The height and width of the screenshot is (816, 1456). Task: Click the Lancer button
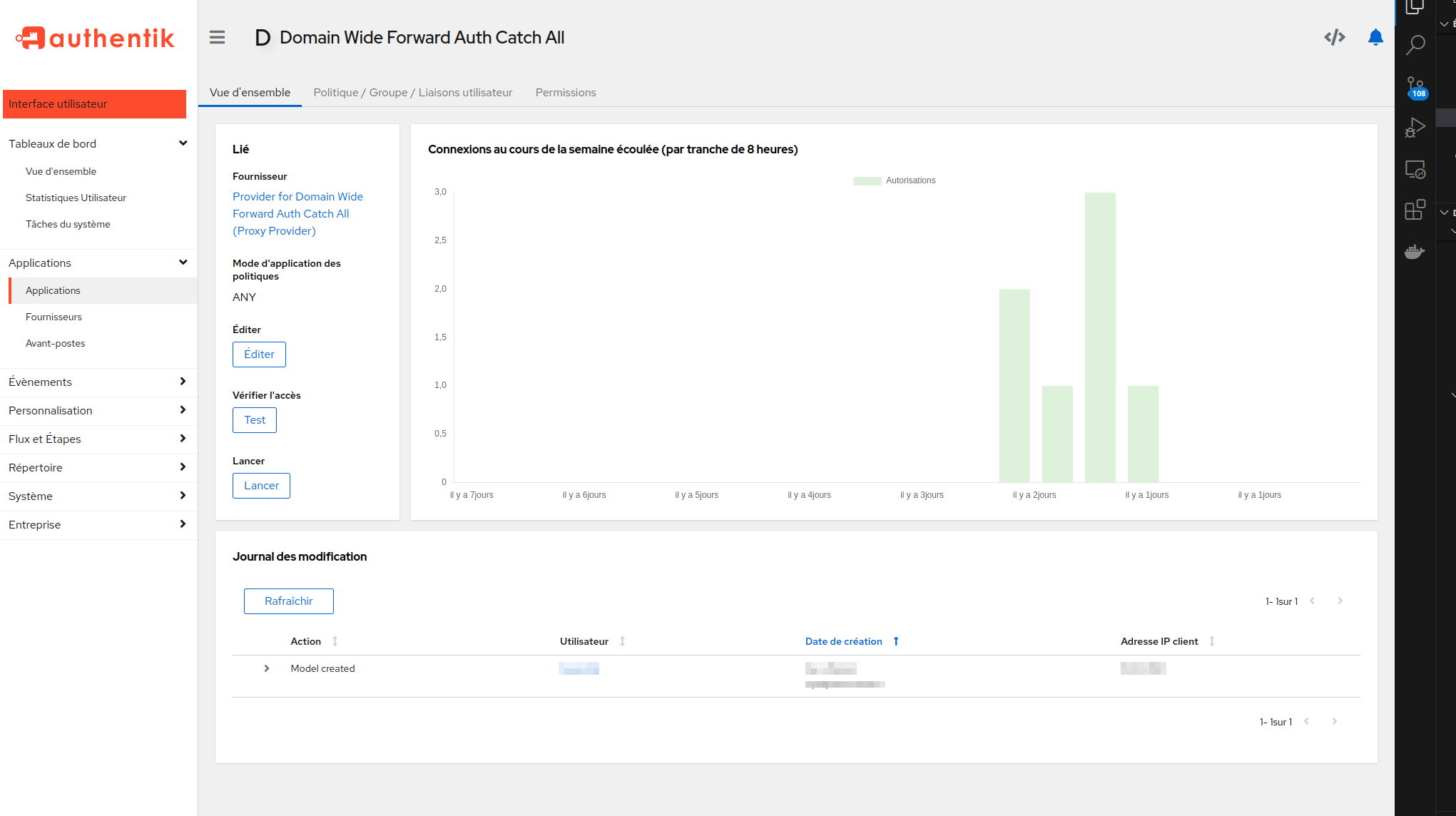click(x=261, y=486)
